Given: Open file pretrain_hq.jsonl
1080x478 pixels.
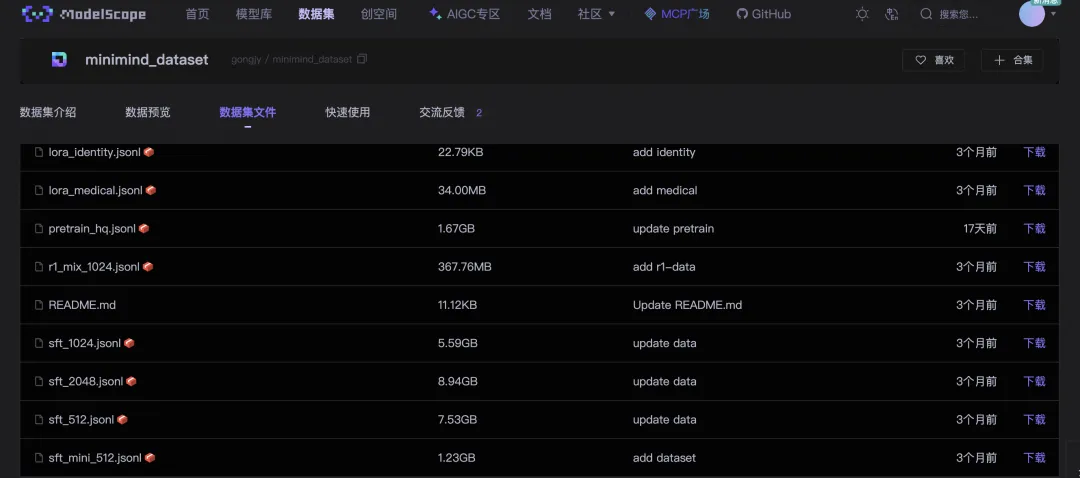Looking at the screenshot, I should pos(92,229).
